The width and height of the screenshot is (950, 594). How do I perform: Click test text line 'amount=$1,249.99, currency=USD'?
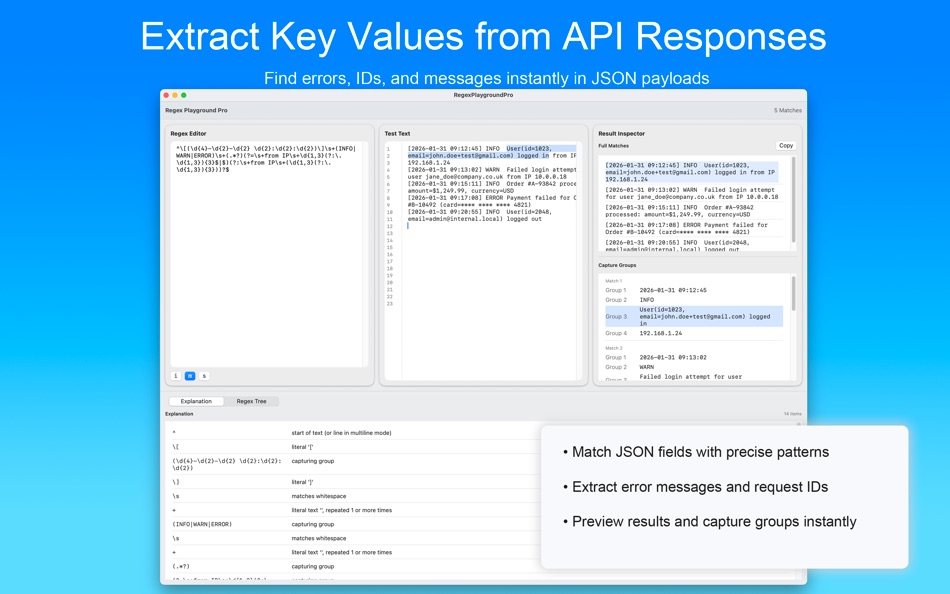point(460,191)
